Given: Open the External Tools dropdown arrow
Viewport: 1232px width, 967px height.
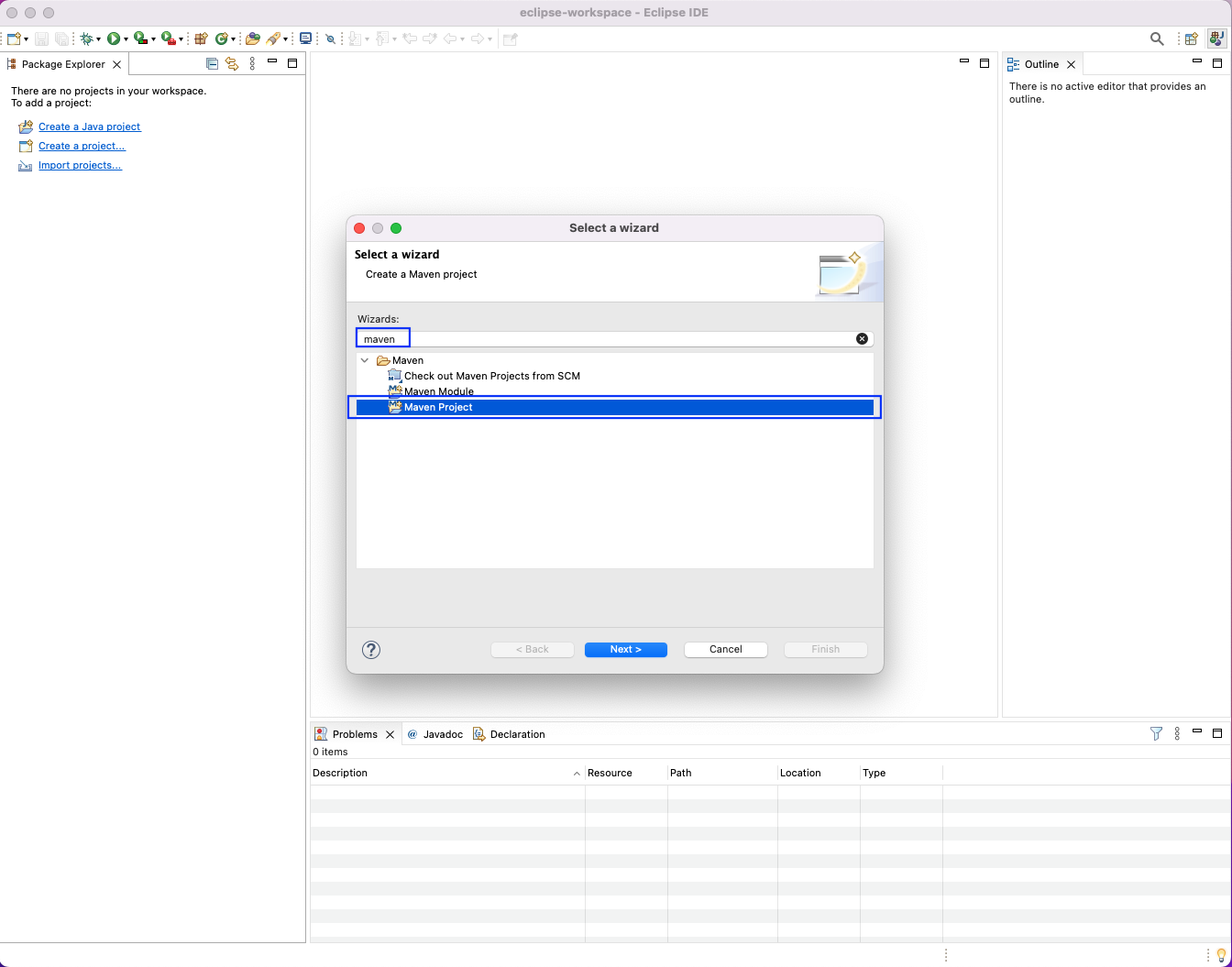Looking at the screenshot, I should (181, 39).
